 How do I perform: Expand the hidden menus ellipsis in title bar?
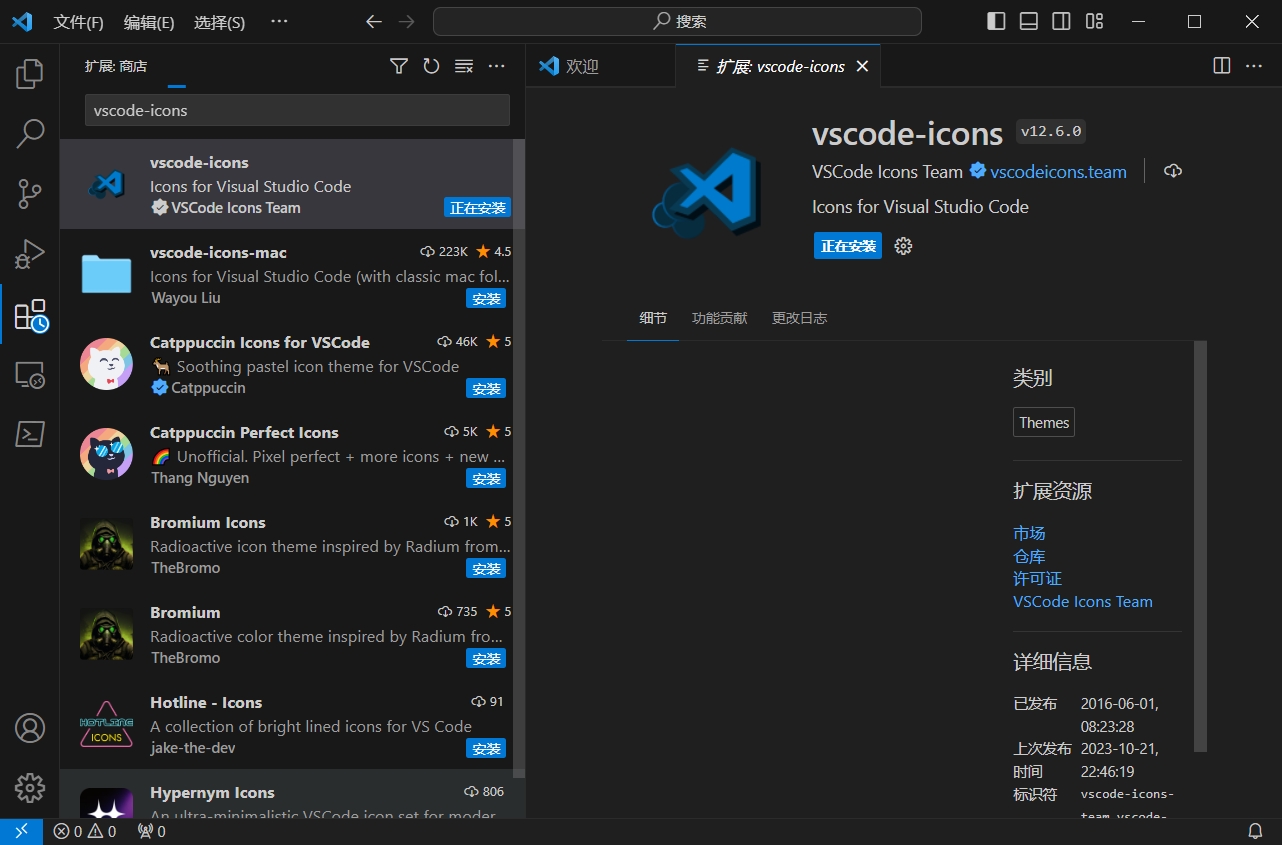tap(279, 21)
